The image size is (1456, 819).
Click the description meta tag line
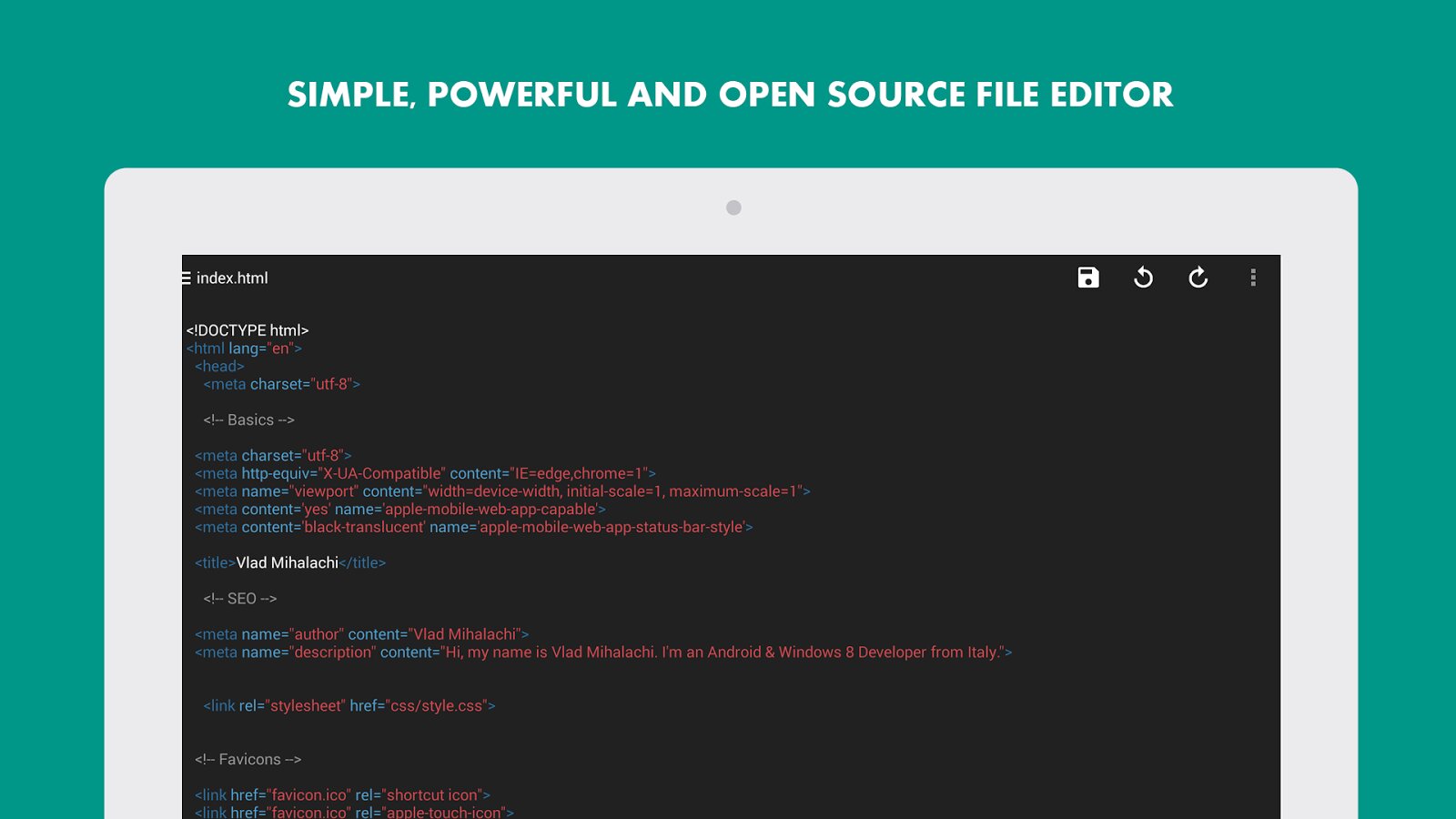(x=602, y=652)
